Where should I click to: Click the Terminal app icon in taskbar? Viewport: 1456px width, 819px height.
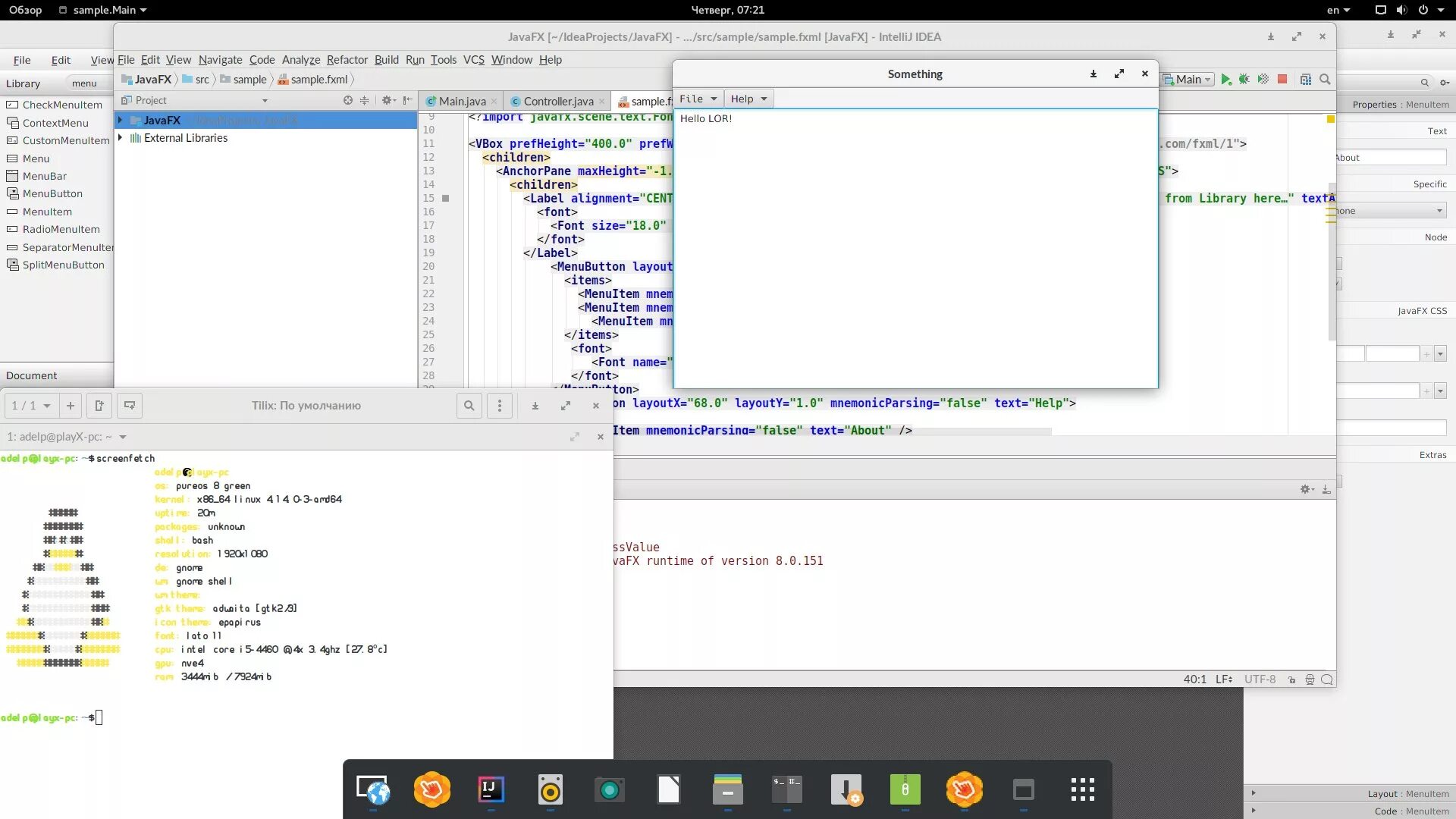[787, 789]
